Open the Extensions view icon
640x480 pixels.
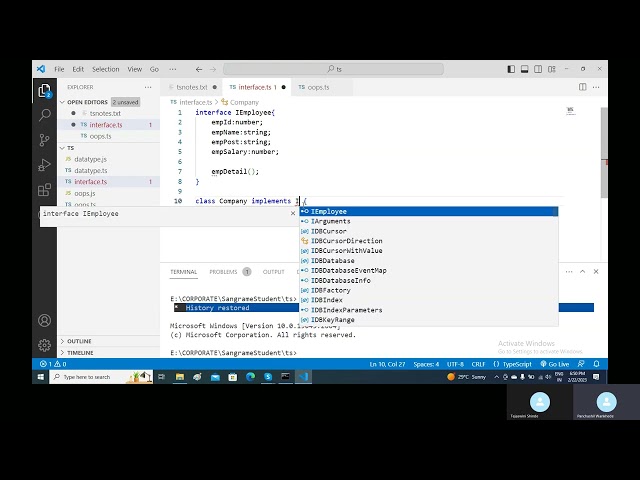44,190
